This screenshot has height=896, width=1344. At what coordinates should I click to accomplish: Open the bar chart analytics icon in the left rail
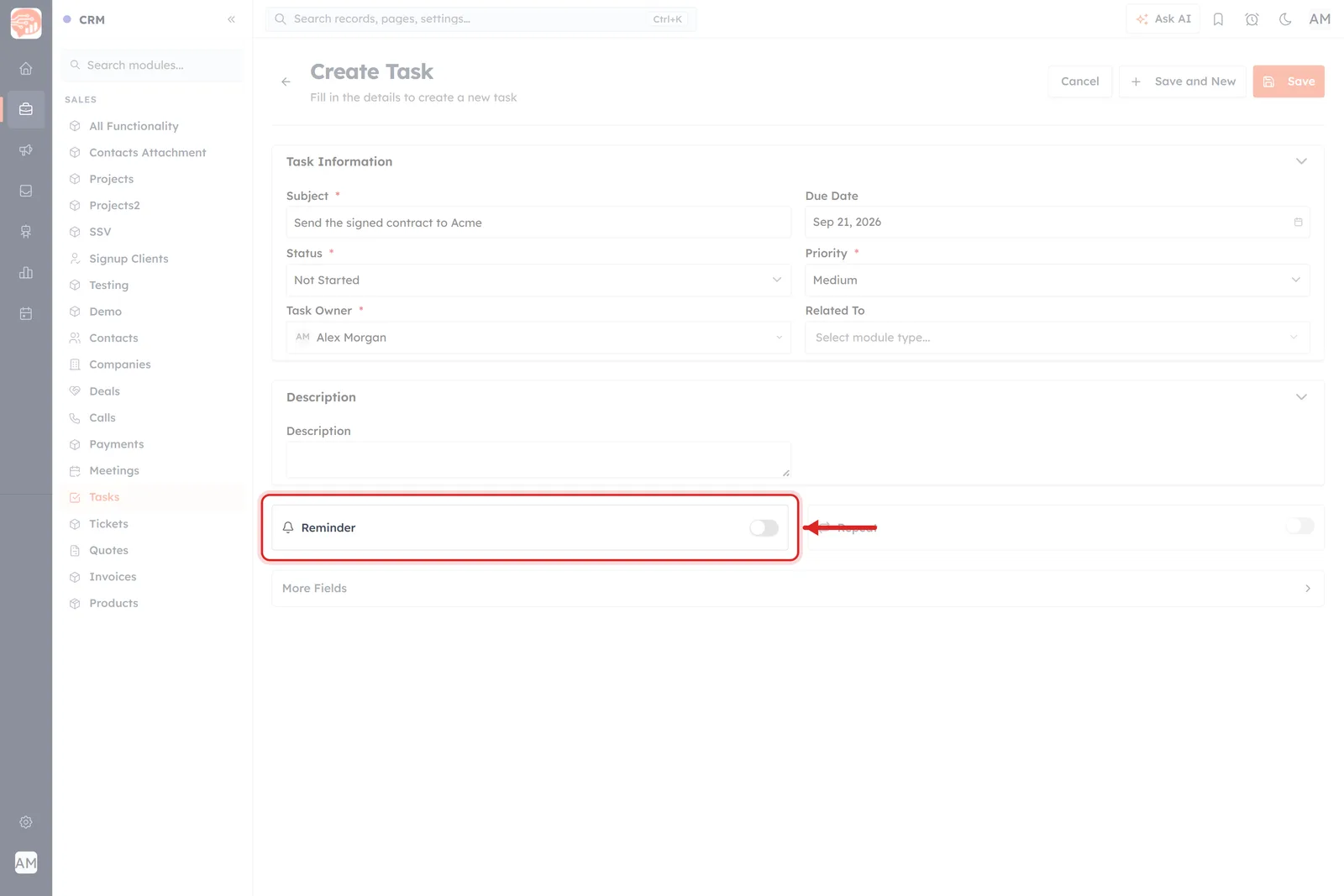[x=26, y=273]
